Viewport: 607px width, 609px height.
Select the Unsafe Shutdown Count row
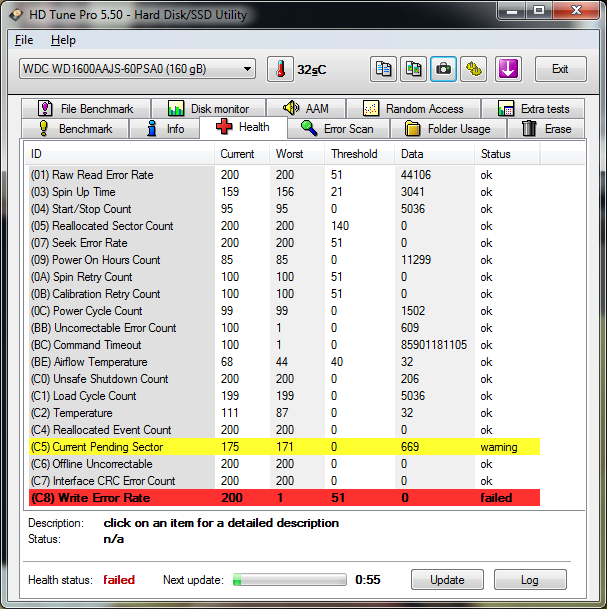[284, 379]
